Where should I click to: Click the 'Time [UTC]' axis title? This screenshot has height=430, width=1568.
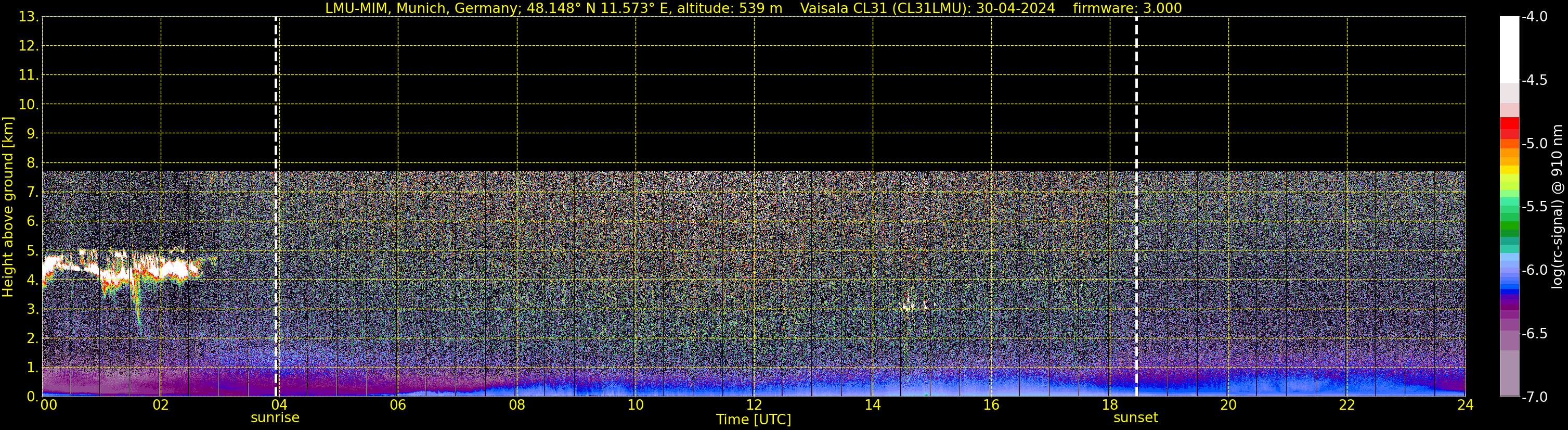tap(753, 420)
